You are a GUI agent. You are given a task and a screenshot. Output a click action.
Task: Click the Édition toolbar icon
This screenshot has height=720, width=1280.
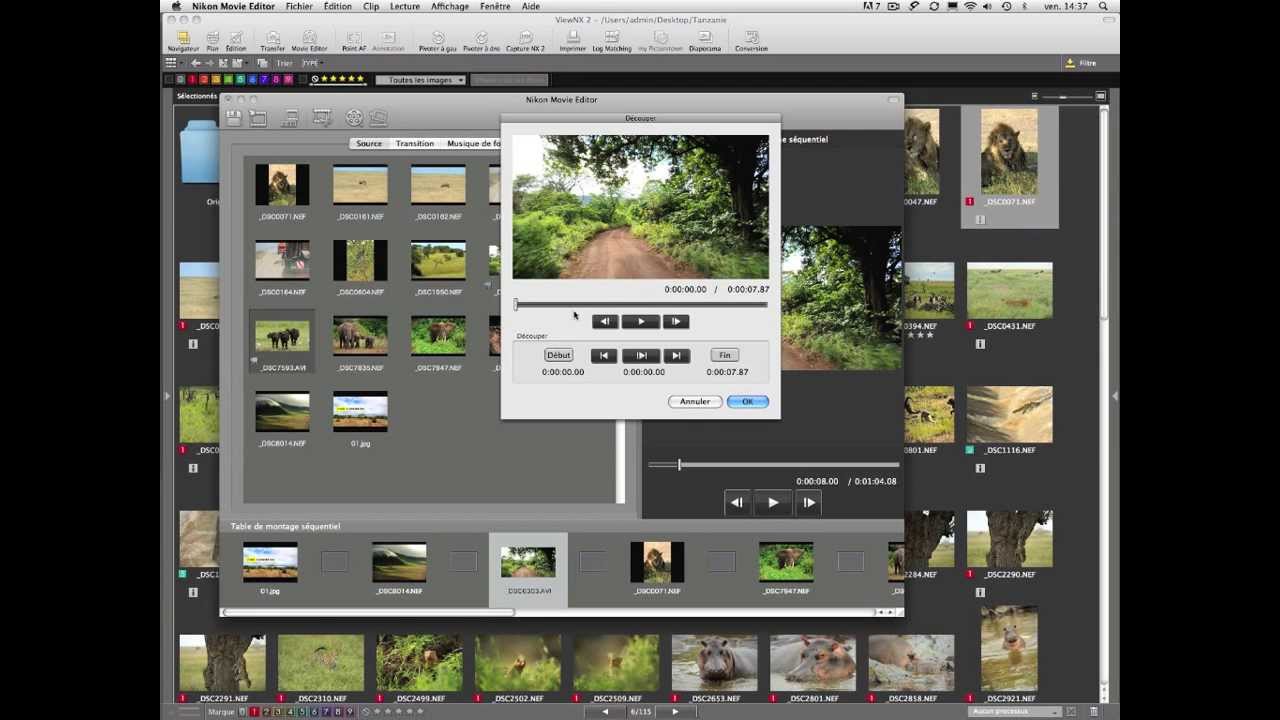pyautogui.click(x=235, y=41)
